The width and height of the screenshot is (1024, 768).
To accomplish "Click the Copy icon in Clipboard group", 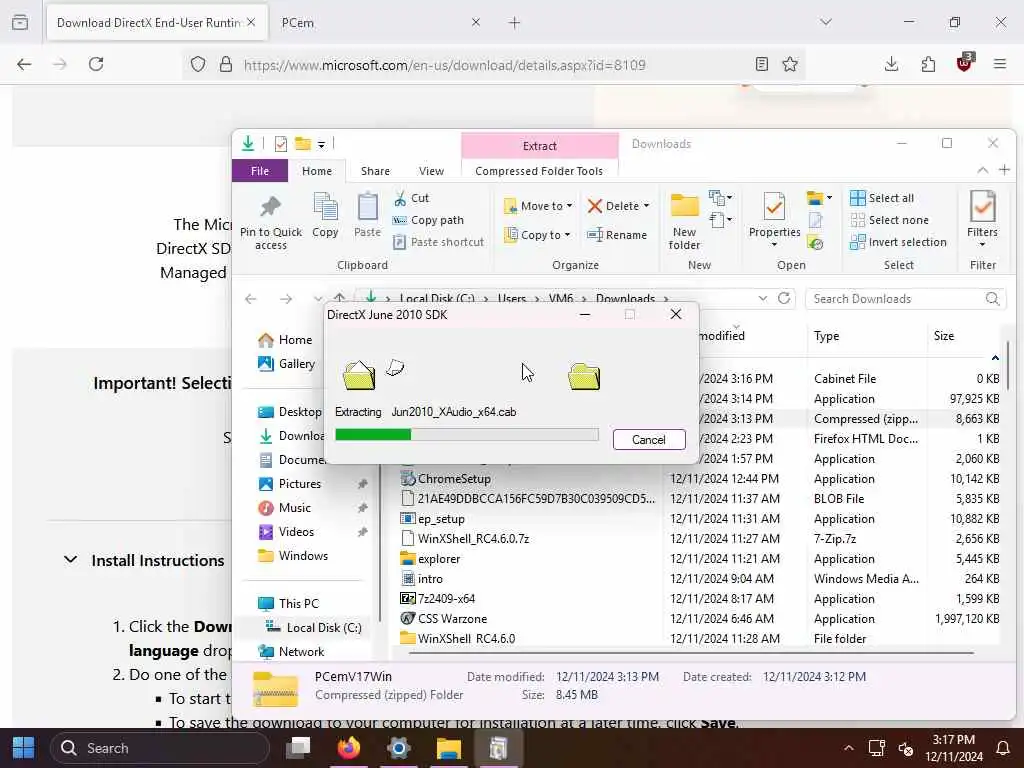I will [x=325, y=208].
